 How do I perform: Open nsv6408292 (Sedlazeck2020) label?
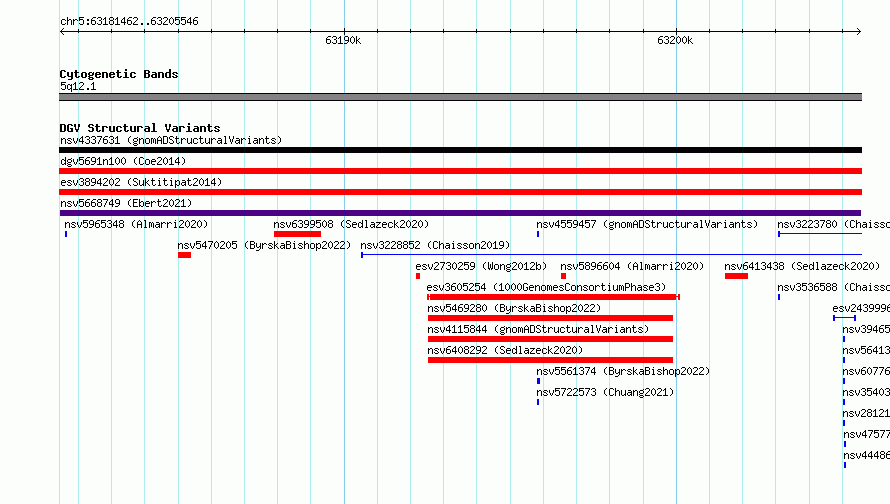click(x=505, y=350)
